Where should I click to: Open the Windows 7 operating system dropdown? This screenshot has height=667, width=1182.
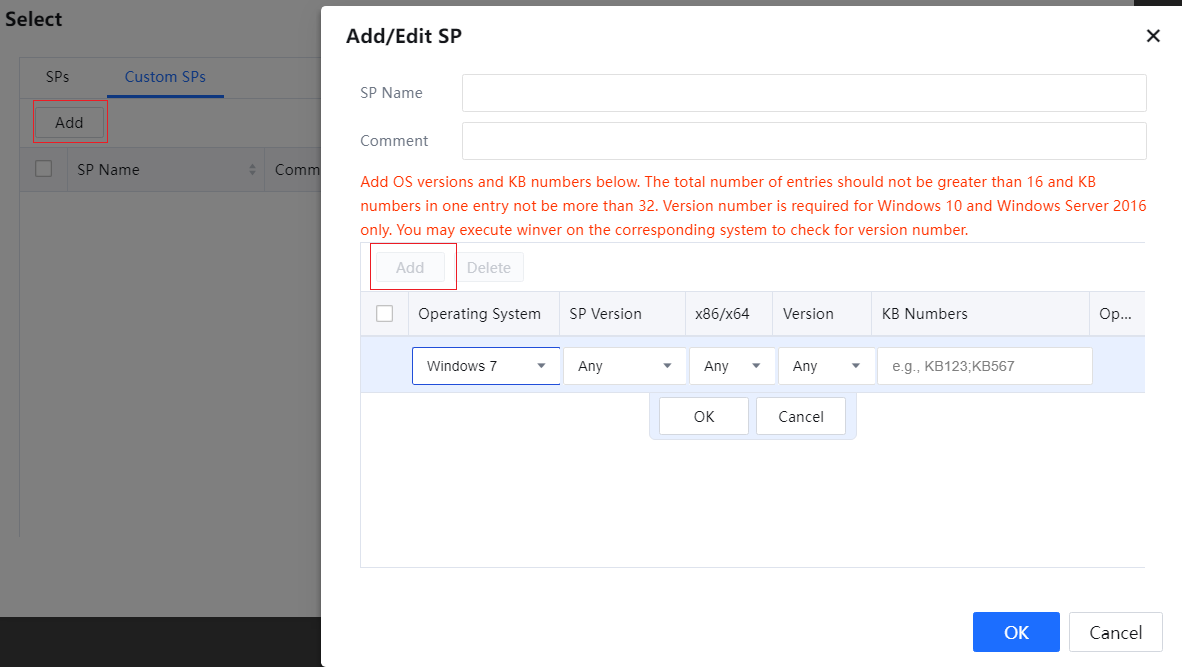[486, 366]
